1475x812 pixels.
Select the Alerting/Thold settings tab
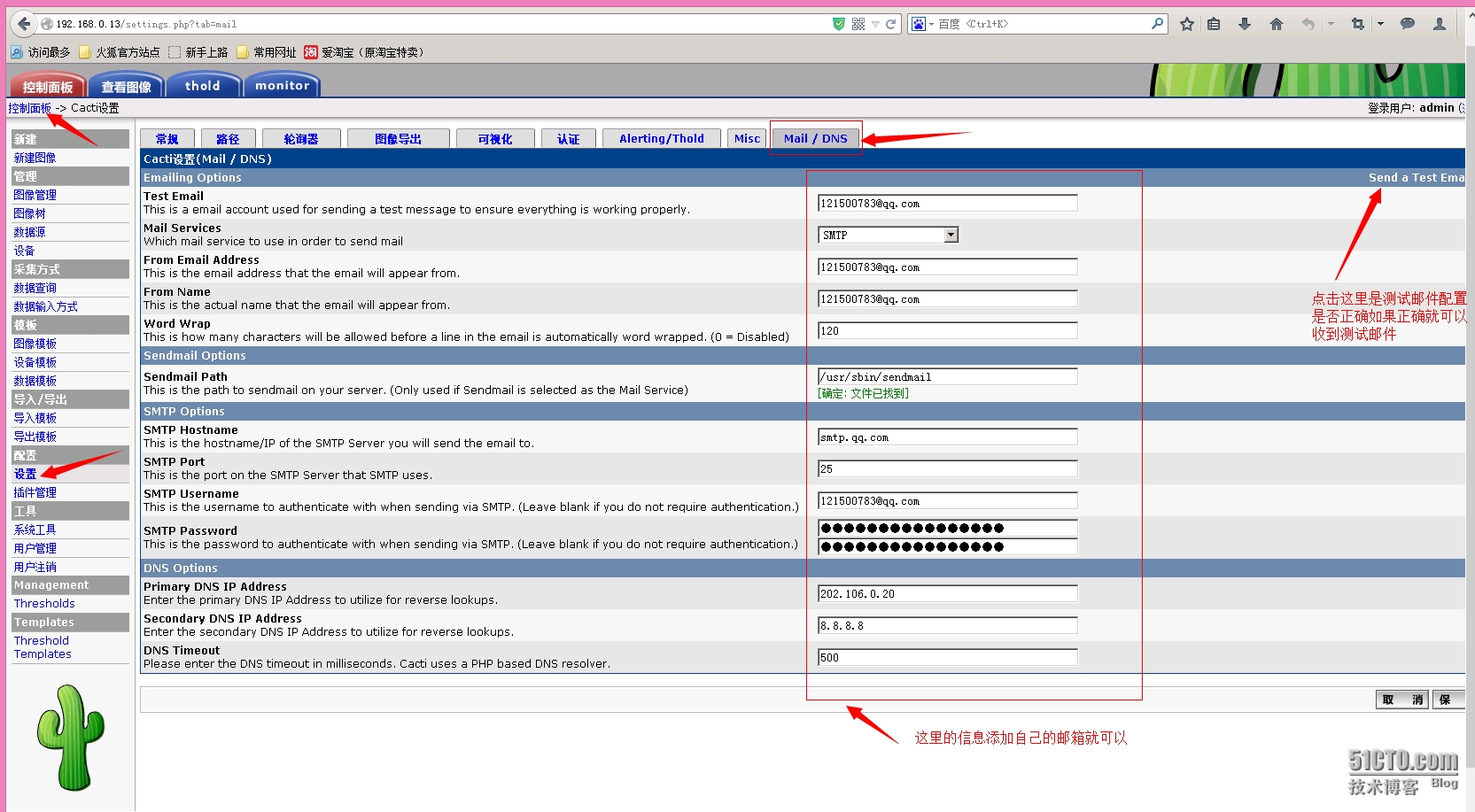click(662, 139)
